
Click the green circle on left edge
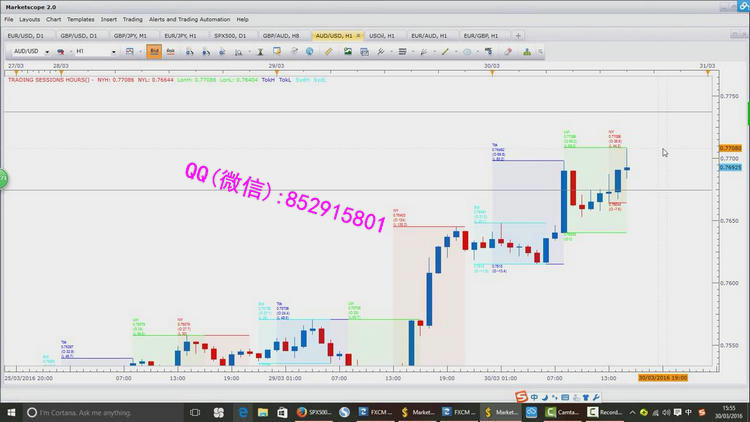pyautogui.click(x=3, y=178)
